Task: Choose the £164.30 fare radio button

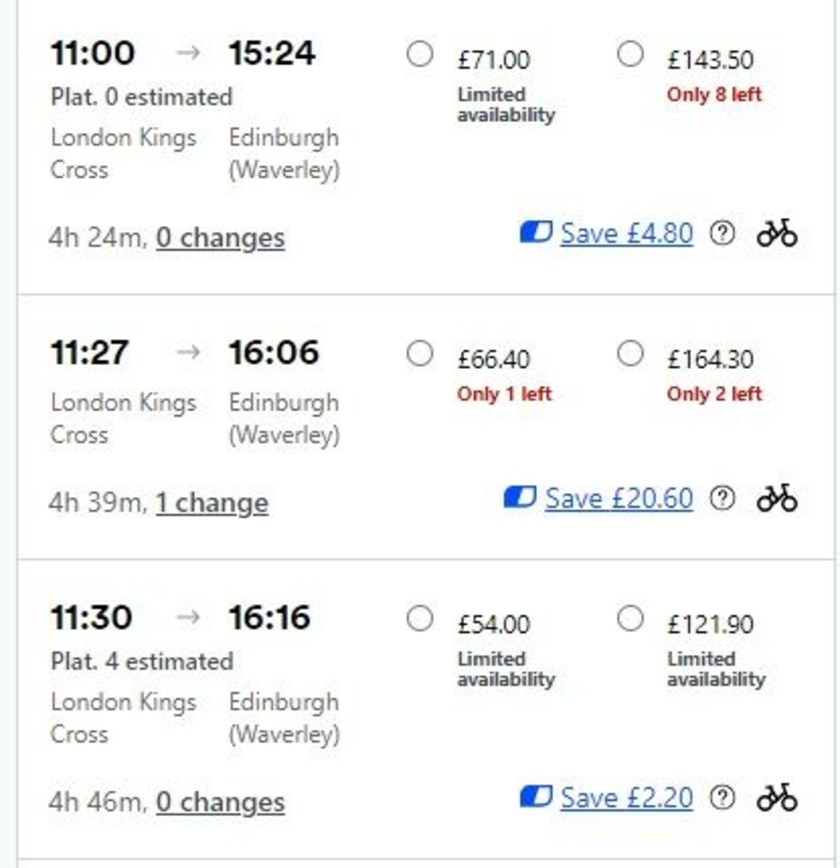Action: [630, 354]
